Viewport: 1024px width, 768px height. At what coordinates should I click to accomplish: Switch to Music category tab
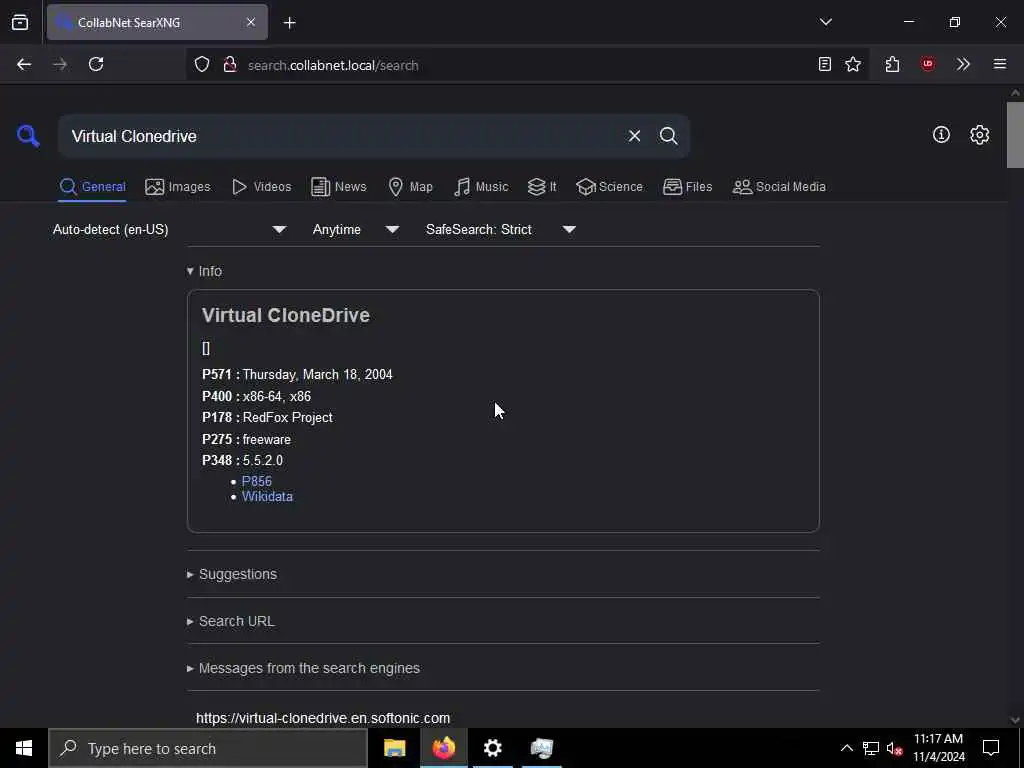pos(481,187)
